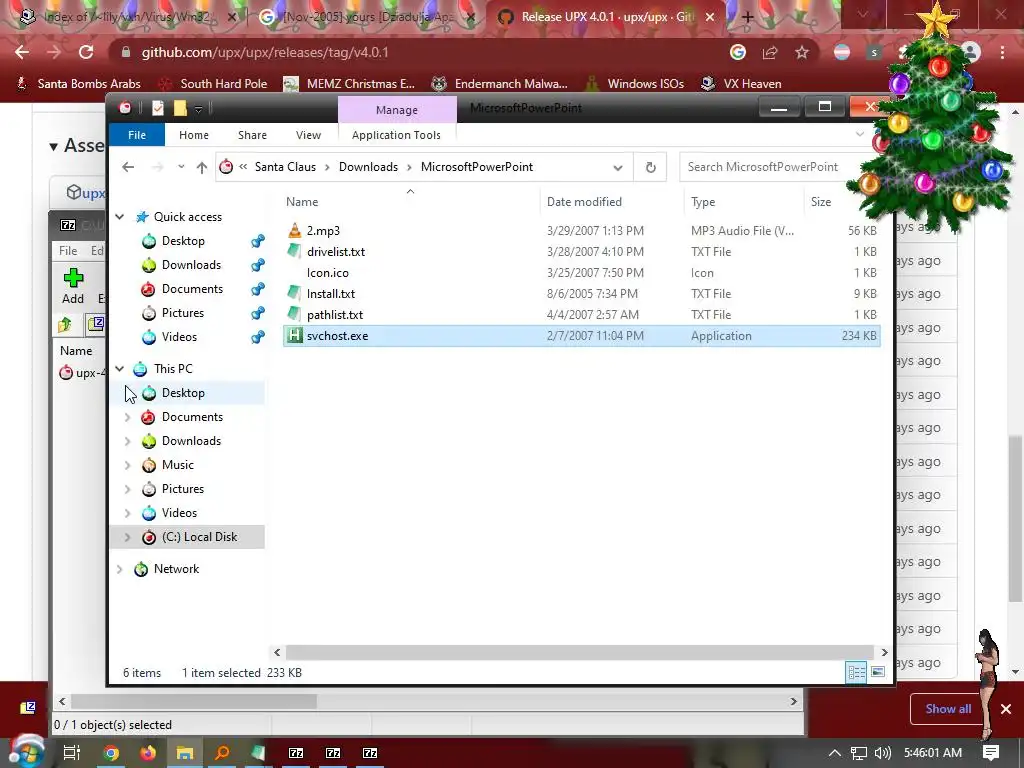The width and height of the screenshot is (1024, 768).
Task: Switch to details view in Explorer status bar
Action: coord(856,672)
